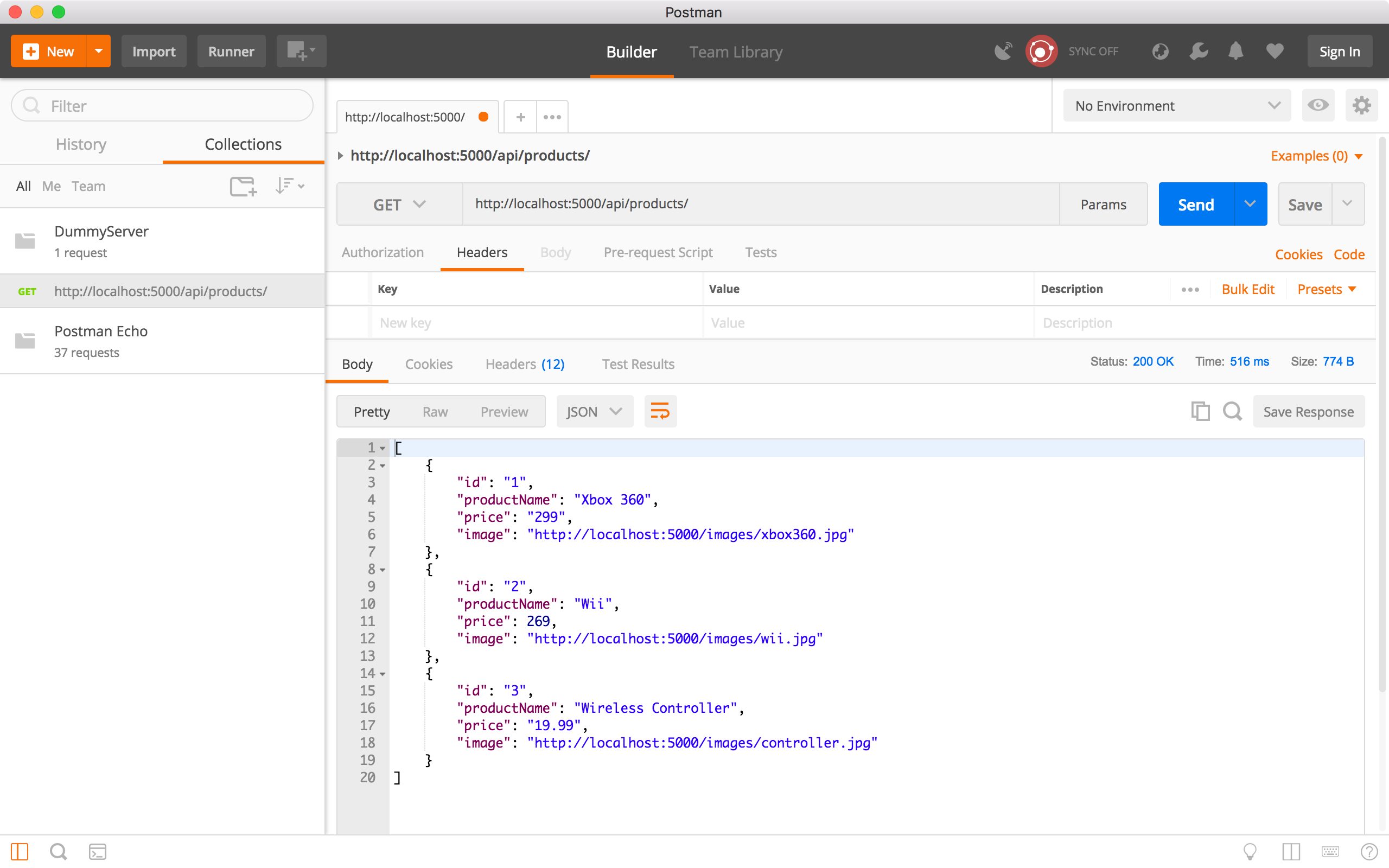Click the Import button
The width and height of the screenshot is (1389, 868).
click(154, 51)
